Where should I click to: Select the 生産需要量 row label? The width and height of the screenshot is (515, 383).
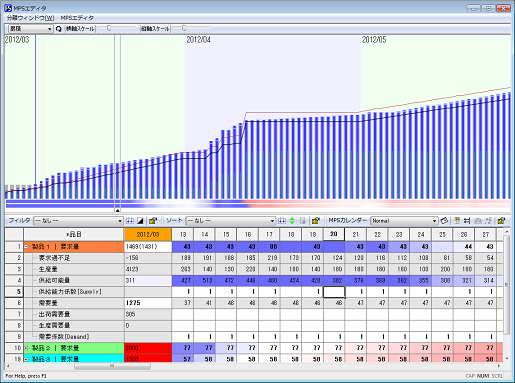[x=54, y=325]
